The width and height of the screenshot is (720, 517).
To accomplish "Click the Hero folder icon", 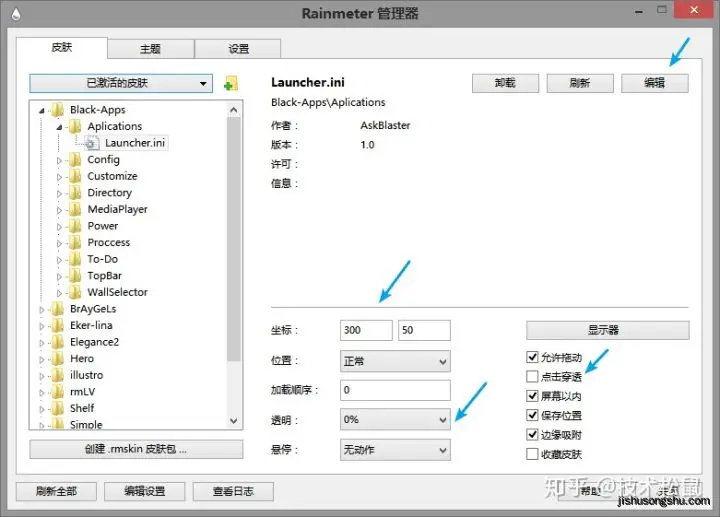I will pos(58,359).
